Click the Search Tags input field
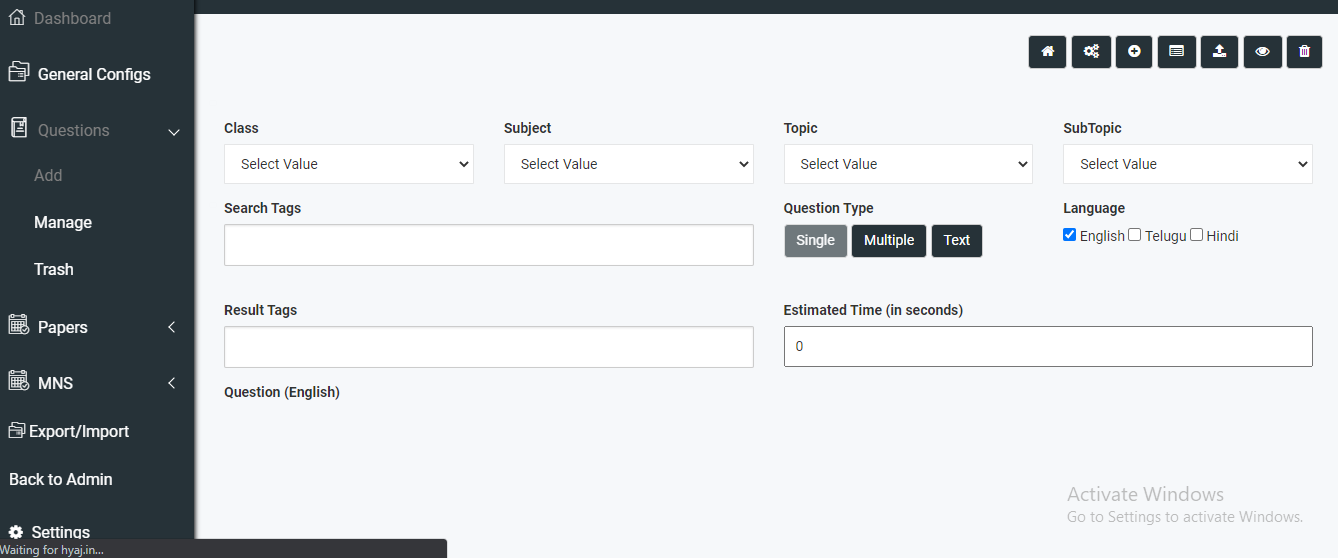 click(x=488, y=245)
